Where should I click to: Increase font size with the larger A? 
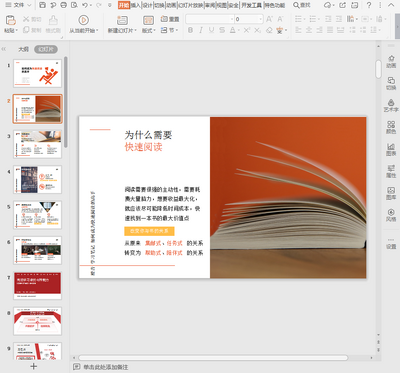tap(269, 19)
